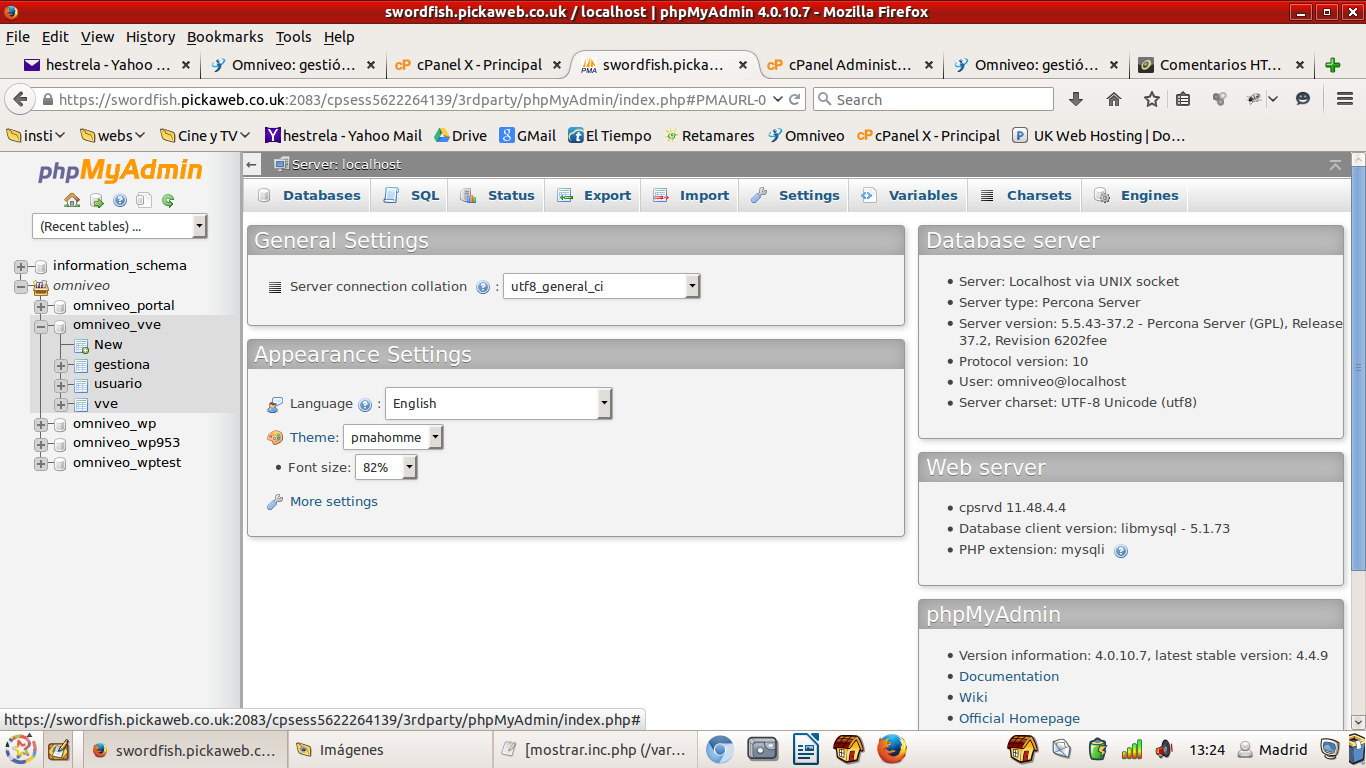
Task: Open the documentation pages icon in sidebar
Action: click(144, 200)
